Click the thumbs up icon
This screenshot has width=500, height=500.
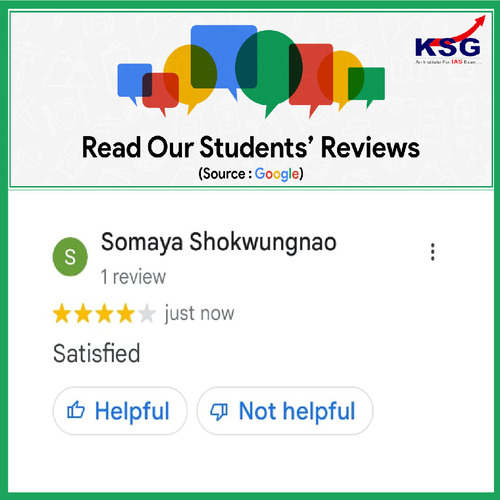coord(76,410)
